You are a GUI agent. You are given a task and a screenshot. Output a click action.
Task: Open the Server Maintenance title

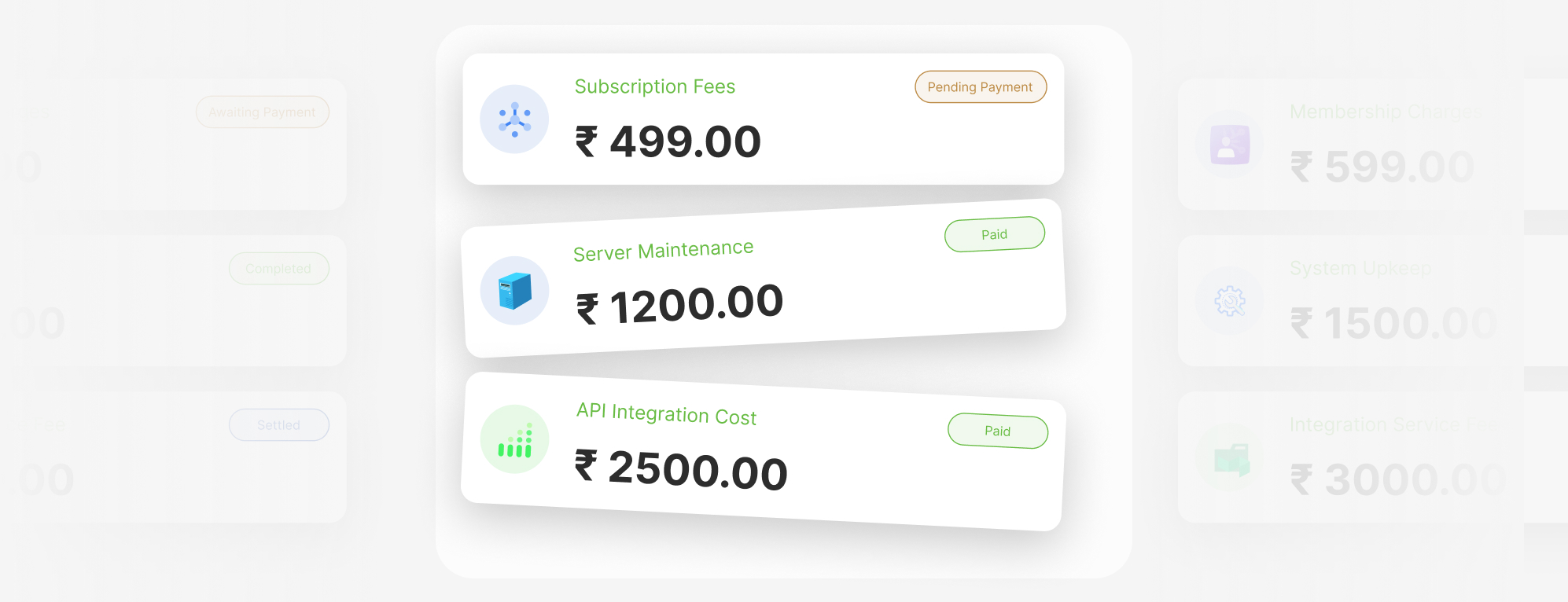click(x=663, y=251)
